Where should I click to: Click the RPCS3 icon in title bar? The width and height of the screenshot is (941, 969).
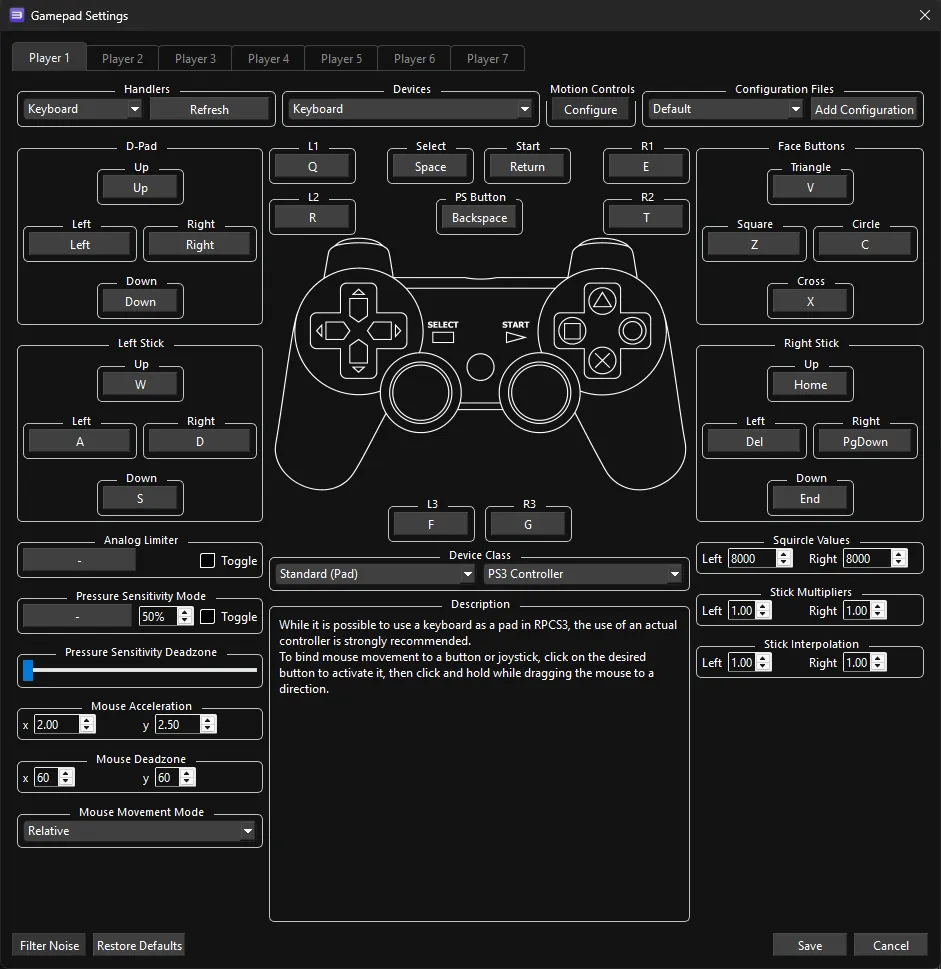(x=16, y=15)
